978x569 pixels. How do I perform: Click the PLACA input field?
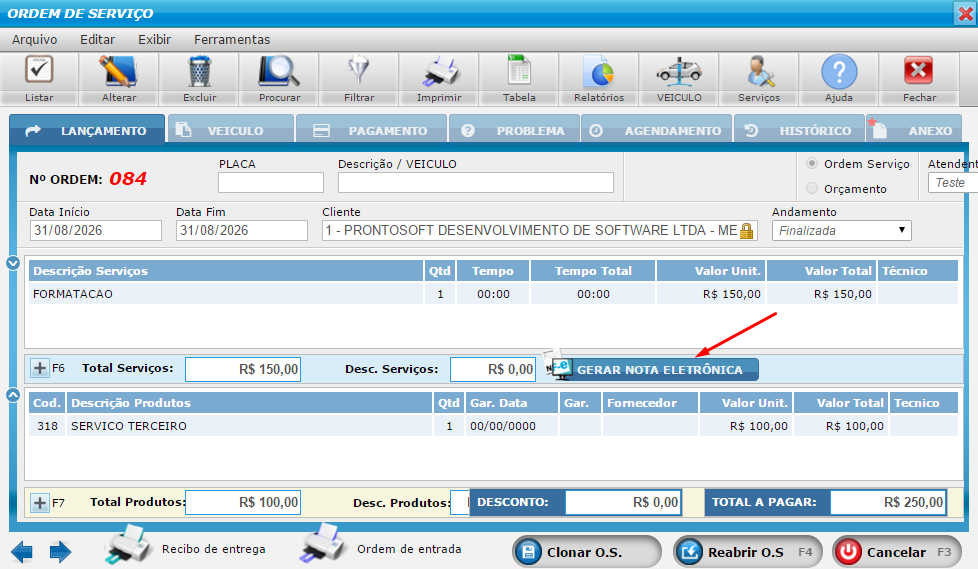[x=271, y=183]
